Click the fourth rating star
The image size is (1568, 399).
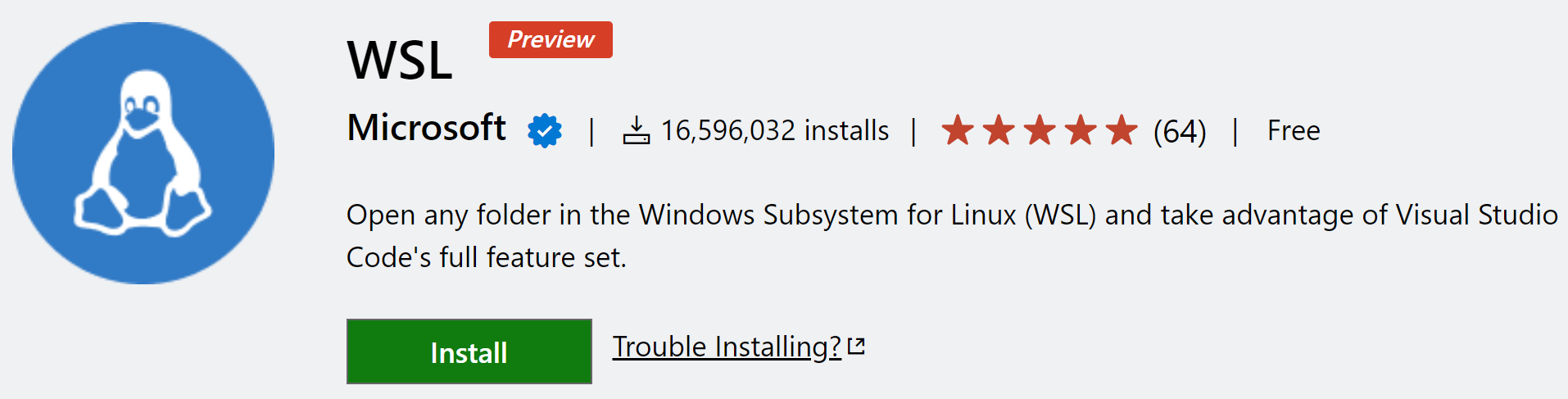(1081, 130)
